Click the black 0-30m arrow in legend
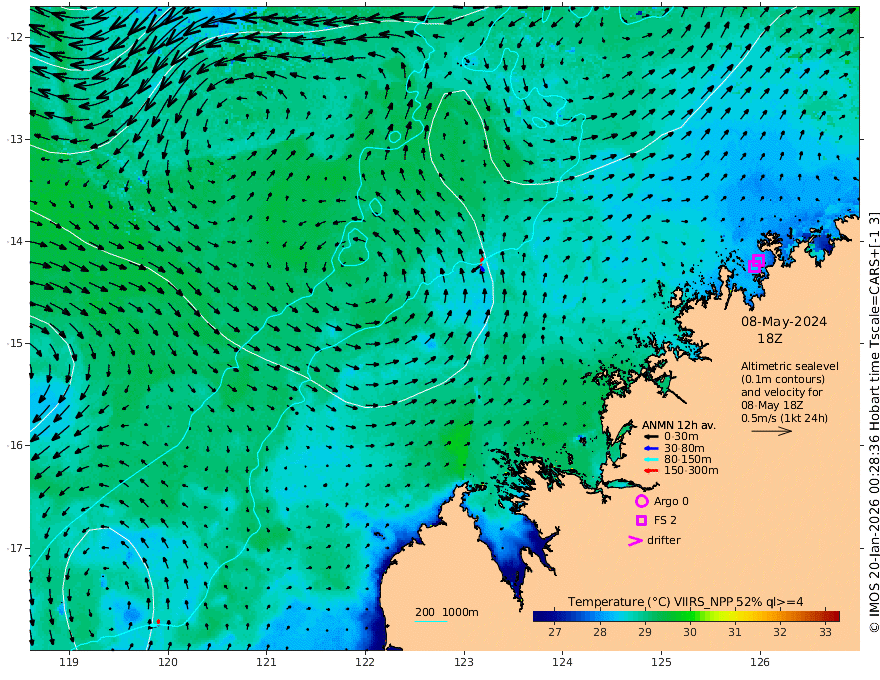880x680 pixels. 651,436
